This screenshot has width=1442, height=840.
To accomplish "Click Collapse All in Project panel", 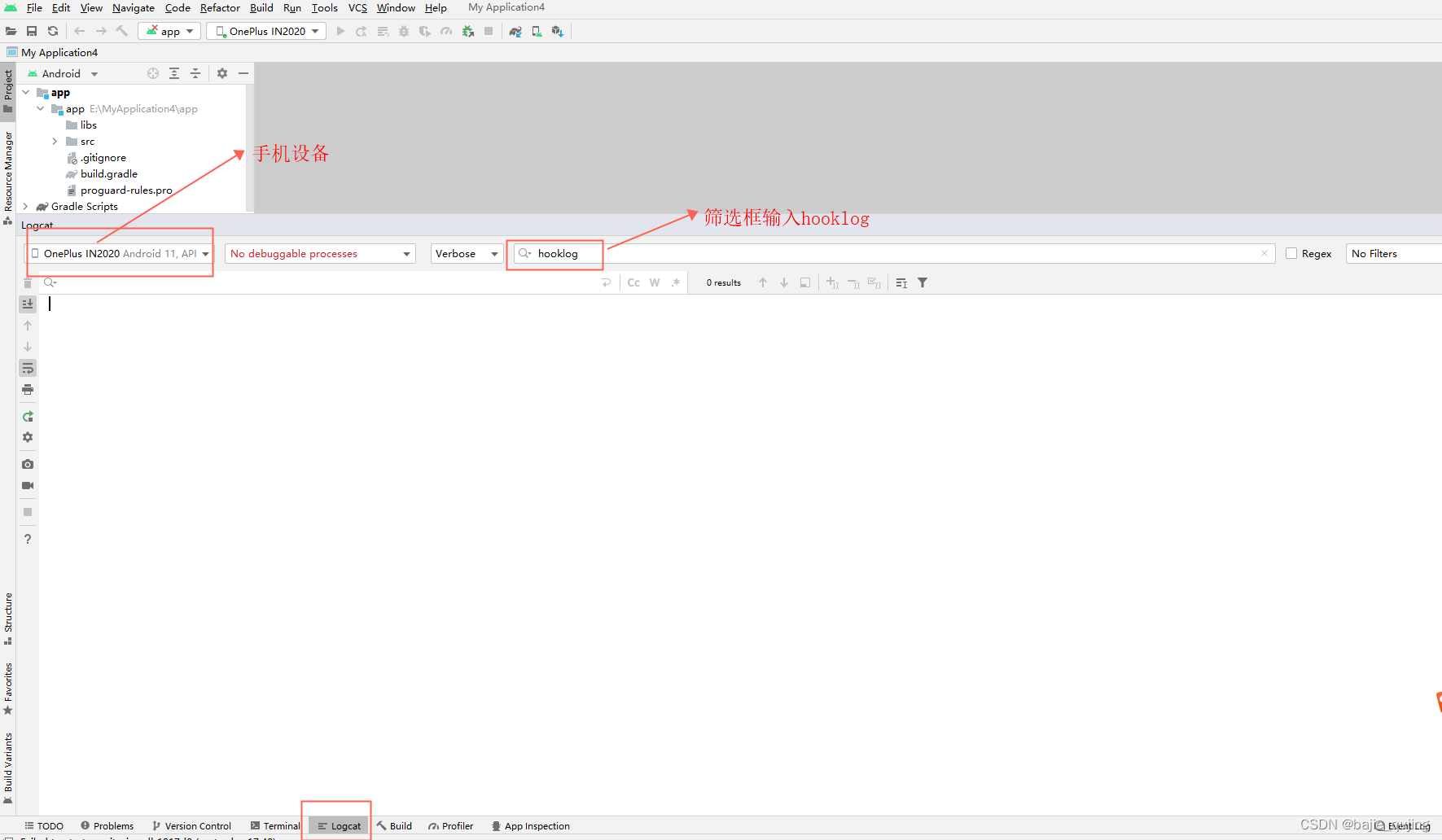I will coord(195,73).
